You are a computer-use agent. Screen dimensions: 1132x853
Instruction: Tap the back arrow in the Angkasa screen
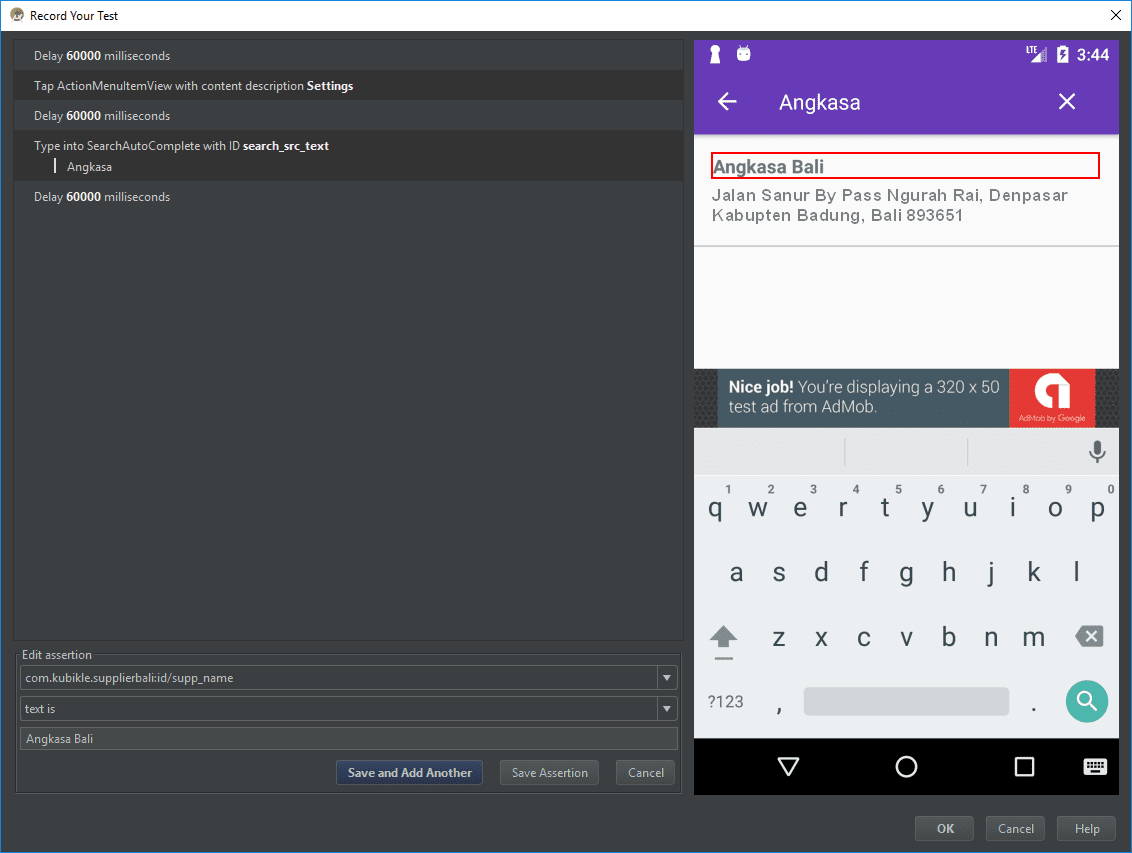pos(727,101)
